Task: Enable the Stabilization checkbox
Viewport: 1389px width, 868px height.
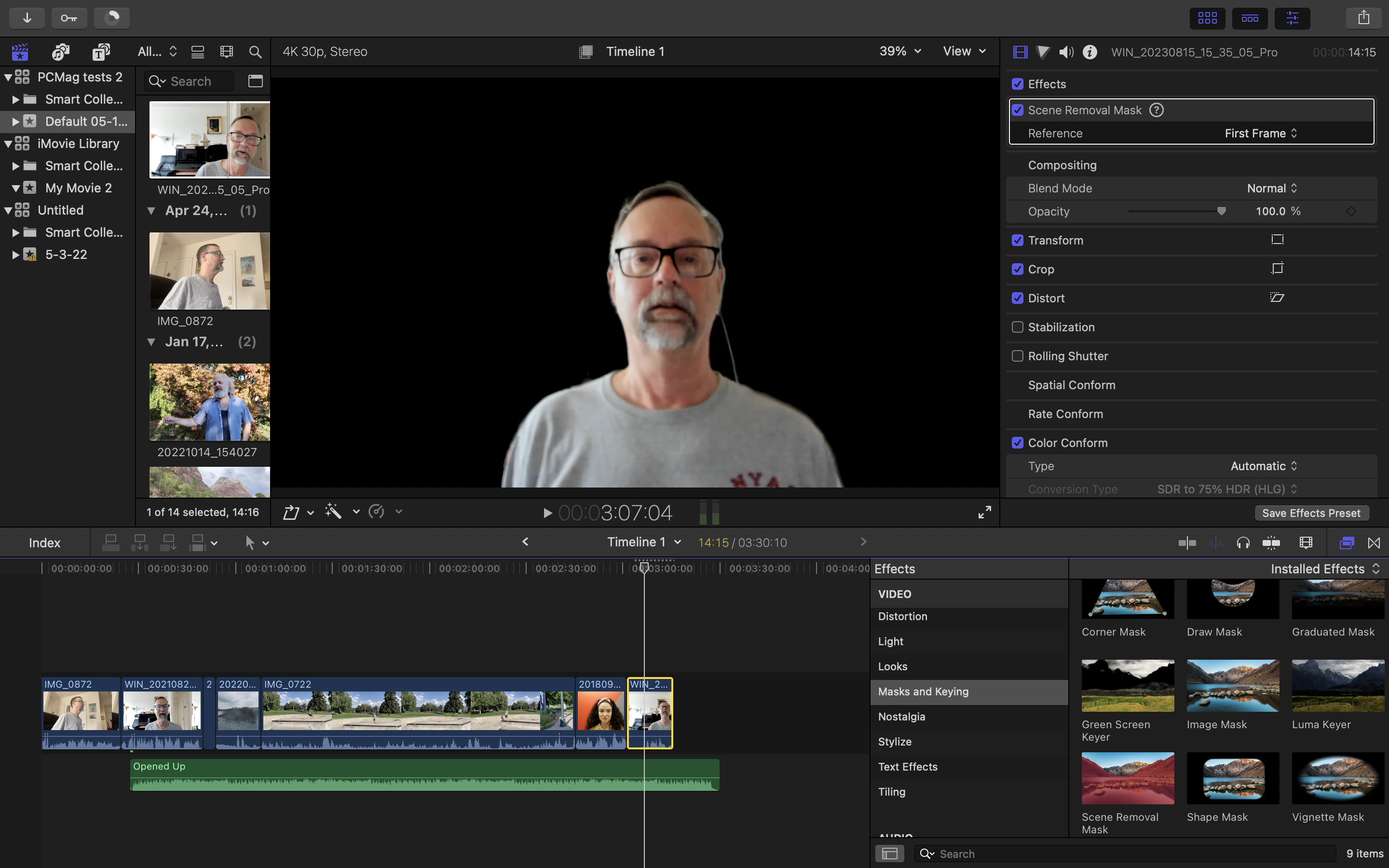Action: click(1018, 327)
